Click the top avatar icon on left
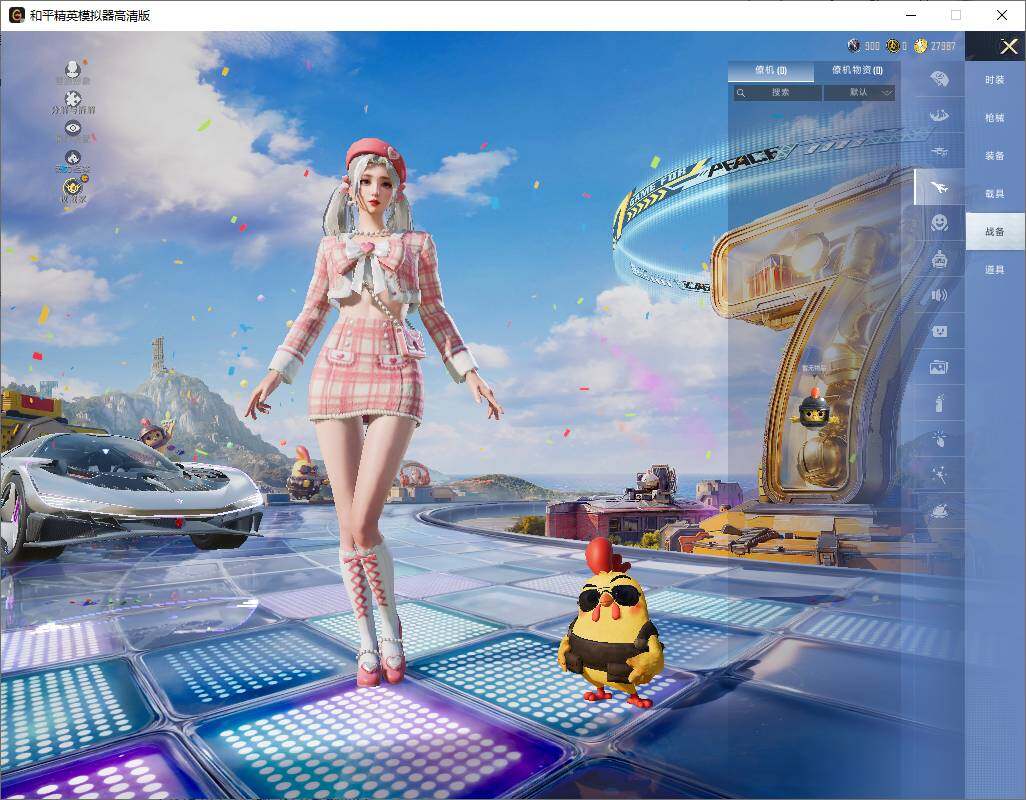Image resolution: width=1026 pixels, height=800 pixels. point(73,70)
